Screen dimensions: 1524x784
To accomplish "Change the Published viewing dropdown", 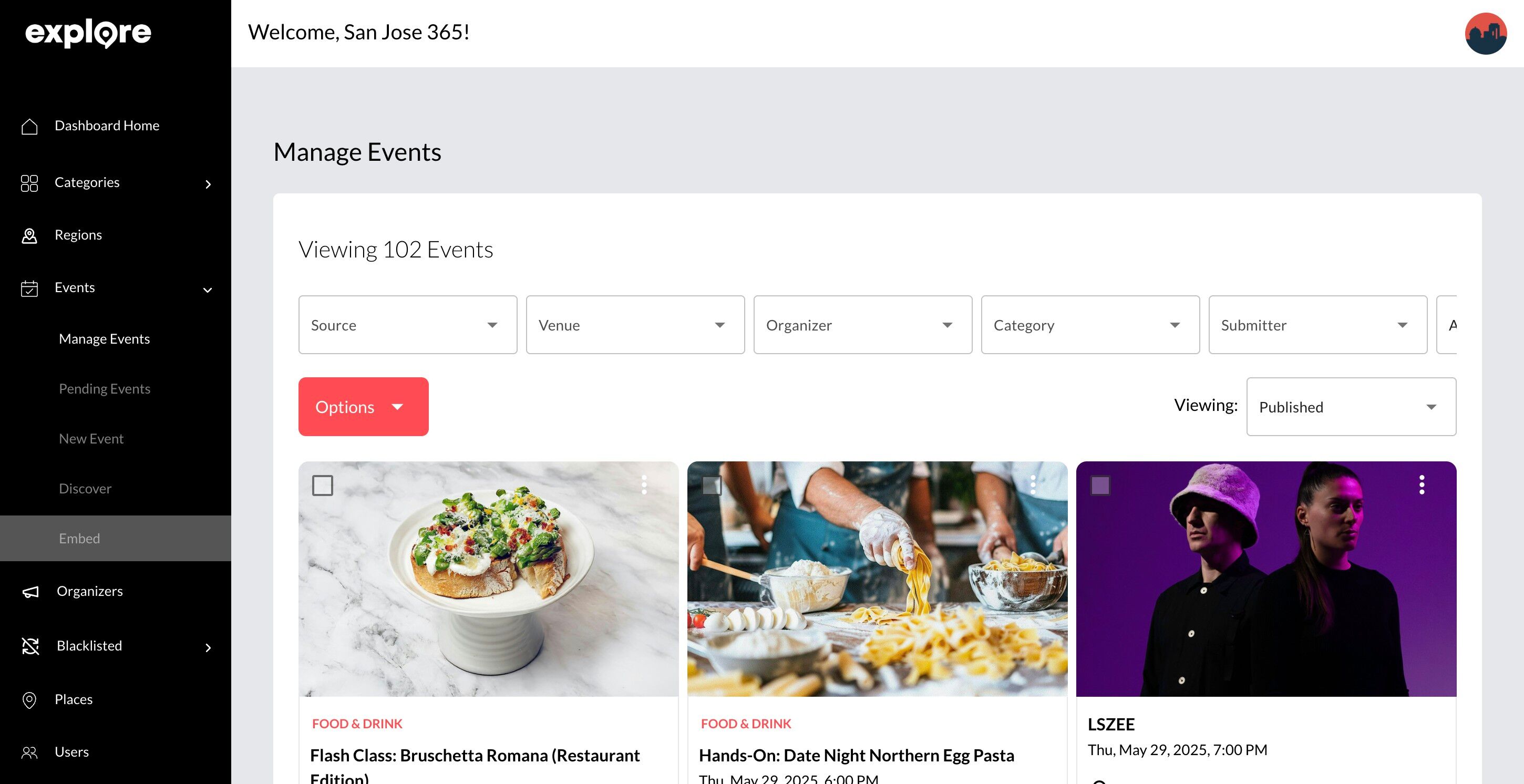I will tap(1351, 407).
